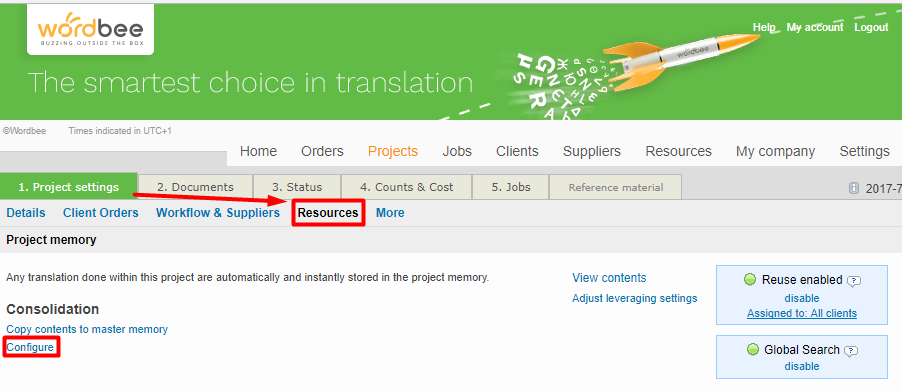Open the 4. Counts & Cost tab

[x=407, y=187]
